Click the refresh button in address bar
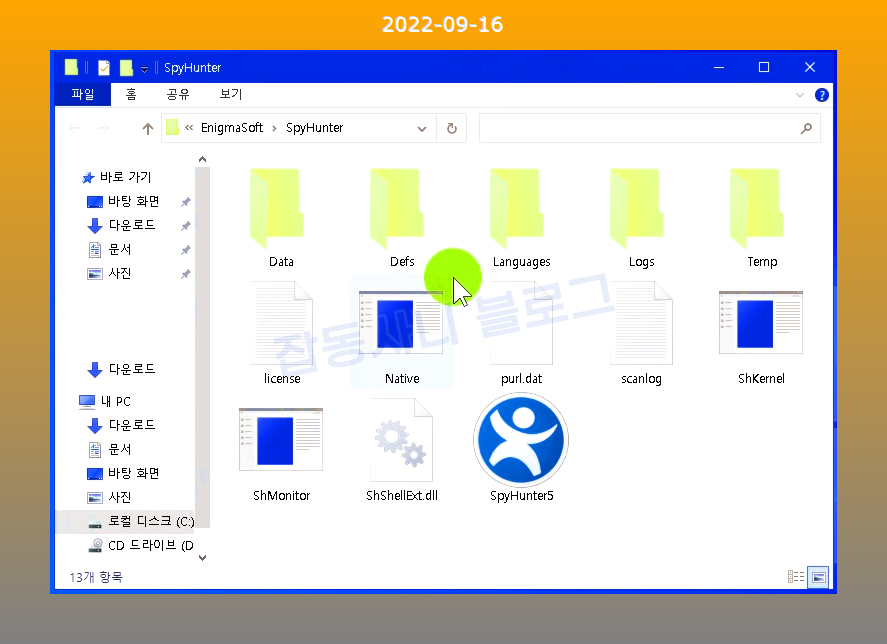This screenshot has width=887, height=644. coord(451,128)
